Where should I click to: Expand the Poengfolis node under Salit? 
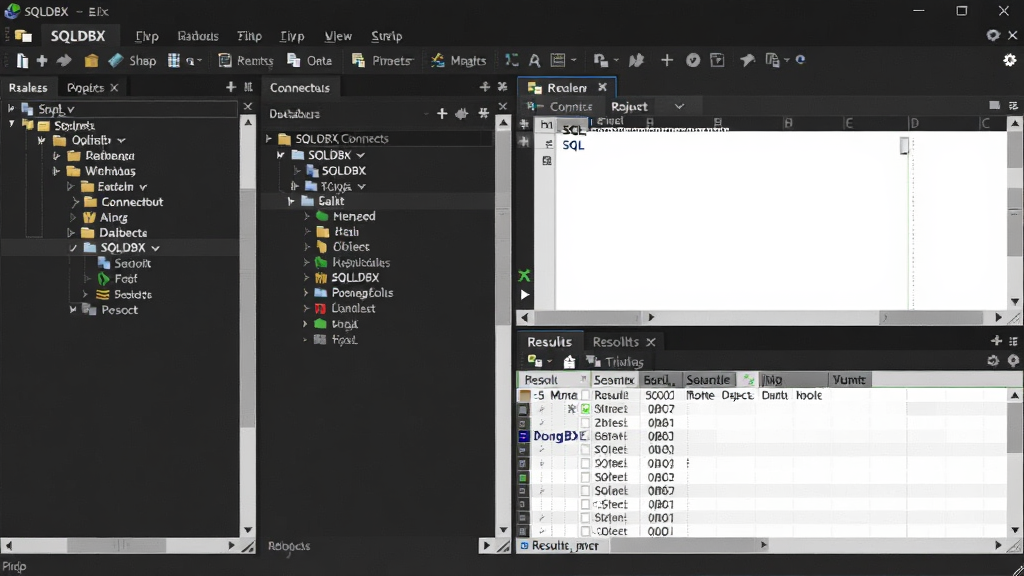point(306,293)
